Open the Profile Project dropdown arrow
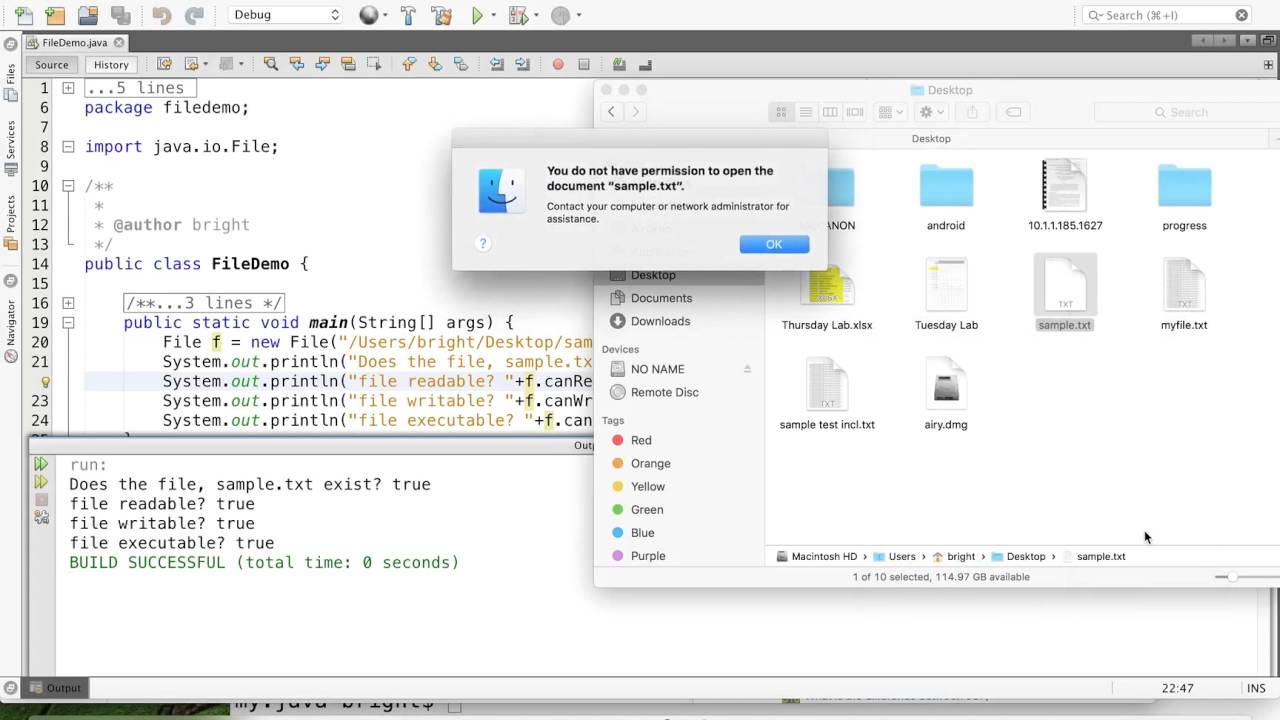1280x720 pixels. pyautogui.click(x=578, y=16)
